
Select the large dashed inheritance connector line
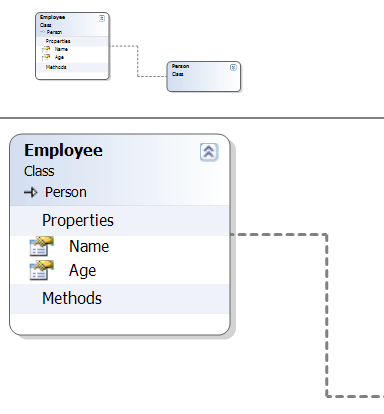point(327,315)
